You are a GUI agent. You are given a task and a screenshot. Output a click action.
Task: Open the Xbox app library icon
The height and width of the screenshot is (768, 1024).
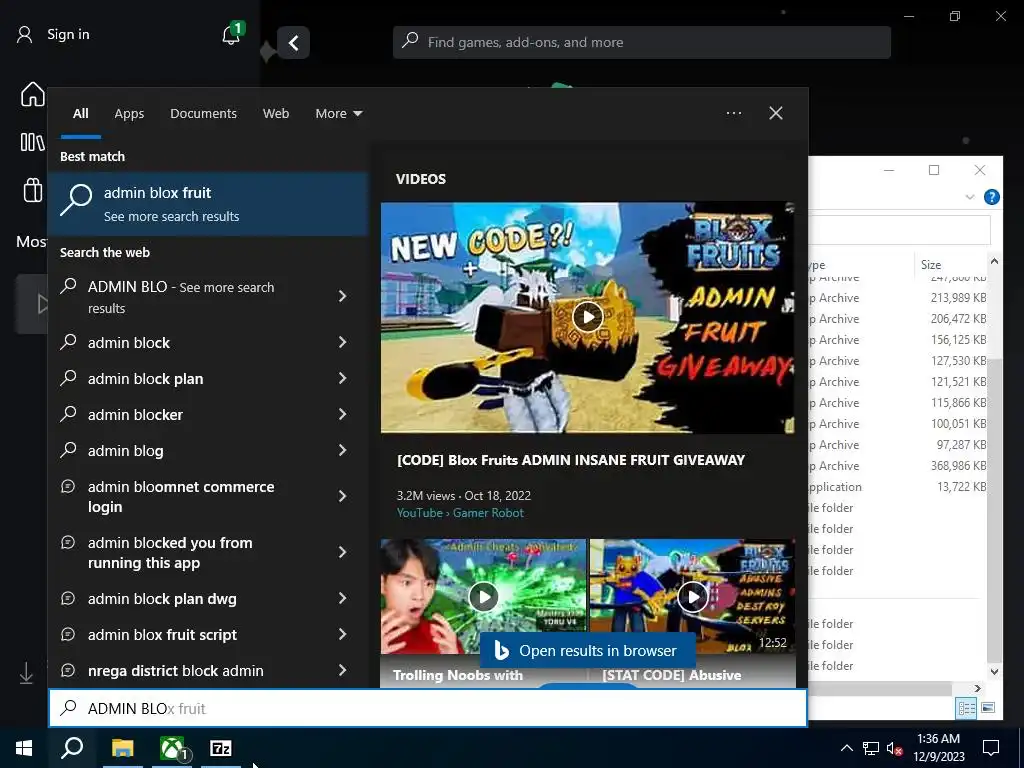33,142
